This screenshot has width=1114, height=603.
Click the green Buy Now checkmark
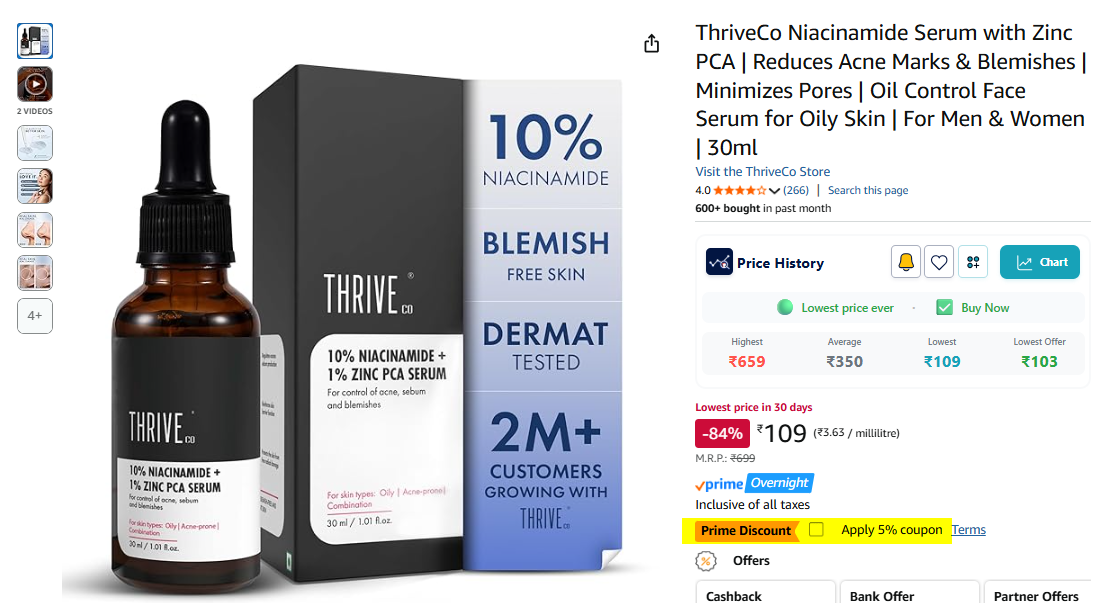click(x=944, y=308)
